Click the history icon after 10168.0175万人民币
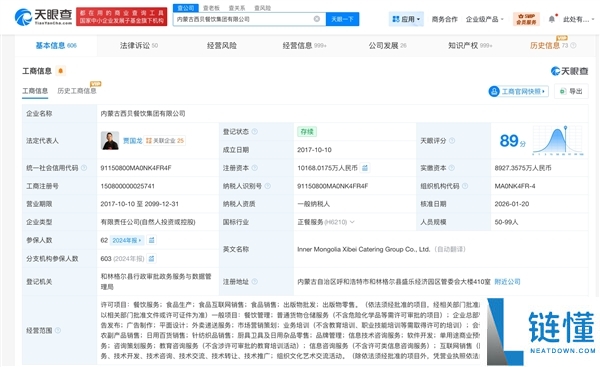The height and width of the screenshot is (367, 600). 365,168
